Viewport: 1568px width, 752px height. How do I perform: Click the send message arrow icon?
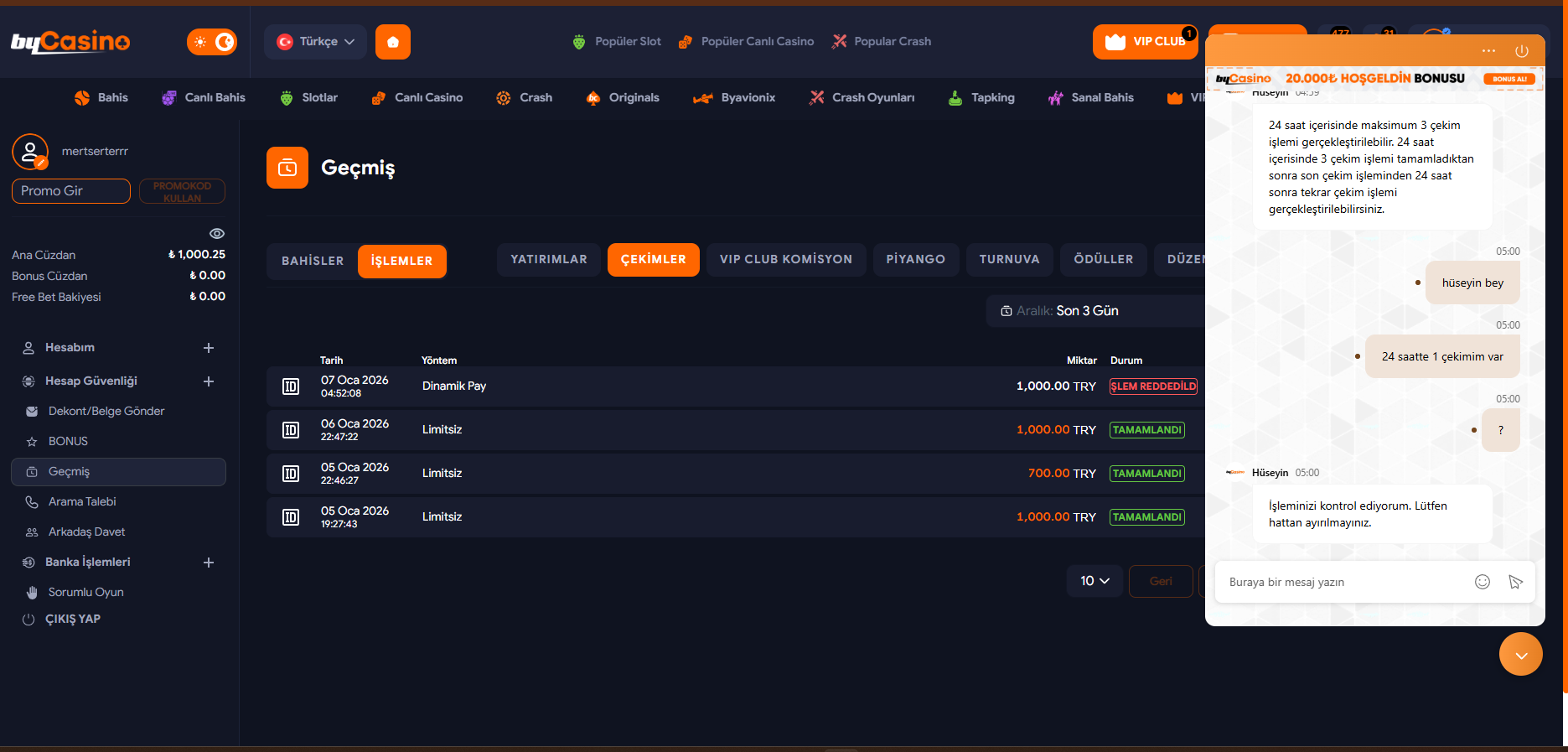point(1515,582)
